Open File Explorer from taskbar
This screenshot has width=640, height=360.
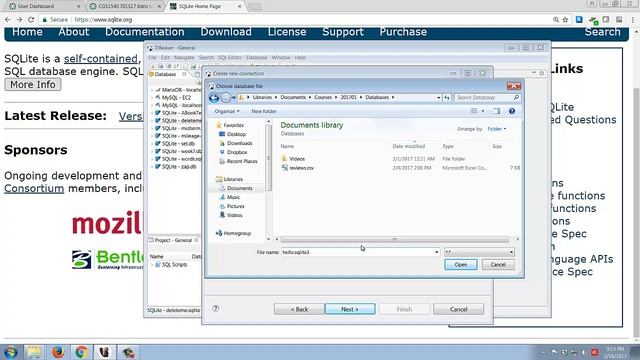[34, 352]
